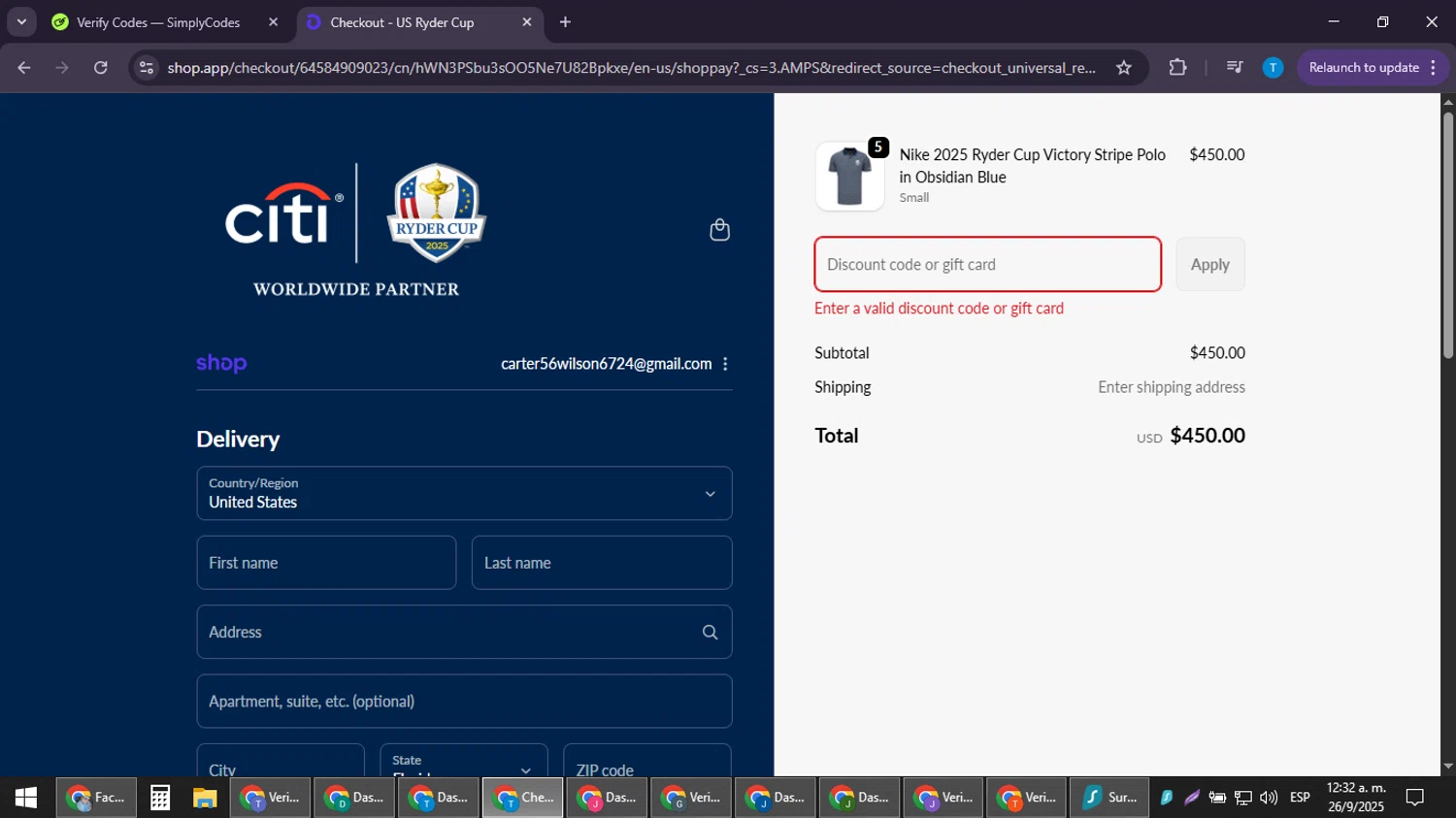Select the Checkout - US Ryder Cup tab
Image resolution: width=1456 pixels, height=818 pixels.
[x=402, y=22]
